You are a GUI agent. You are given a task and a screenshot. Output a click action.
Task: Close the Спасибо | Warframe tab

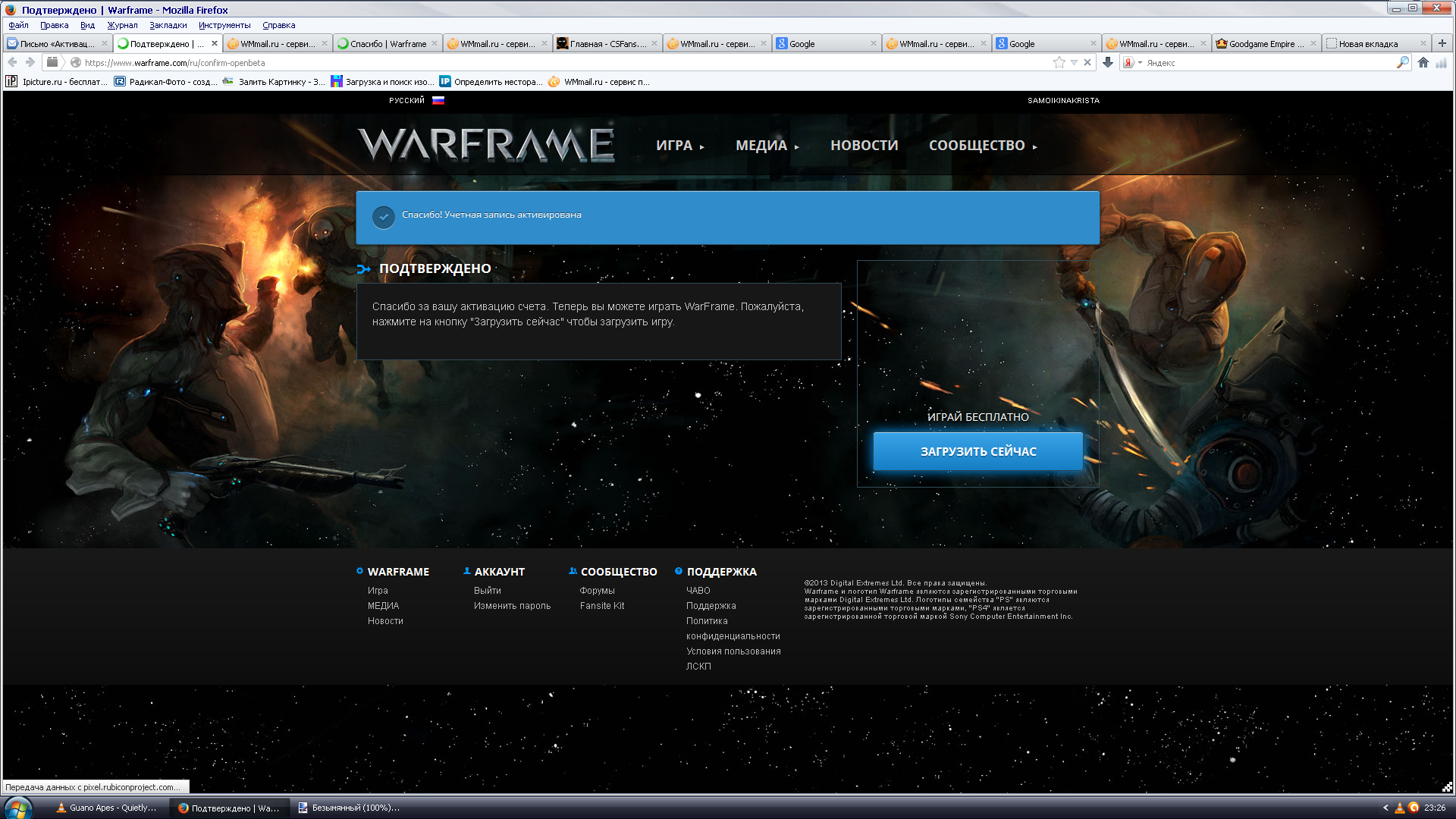coord(435,43)
